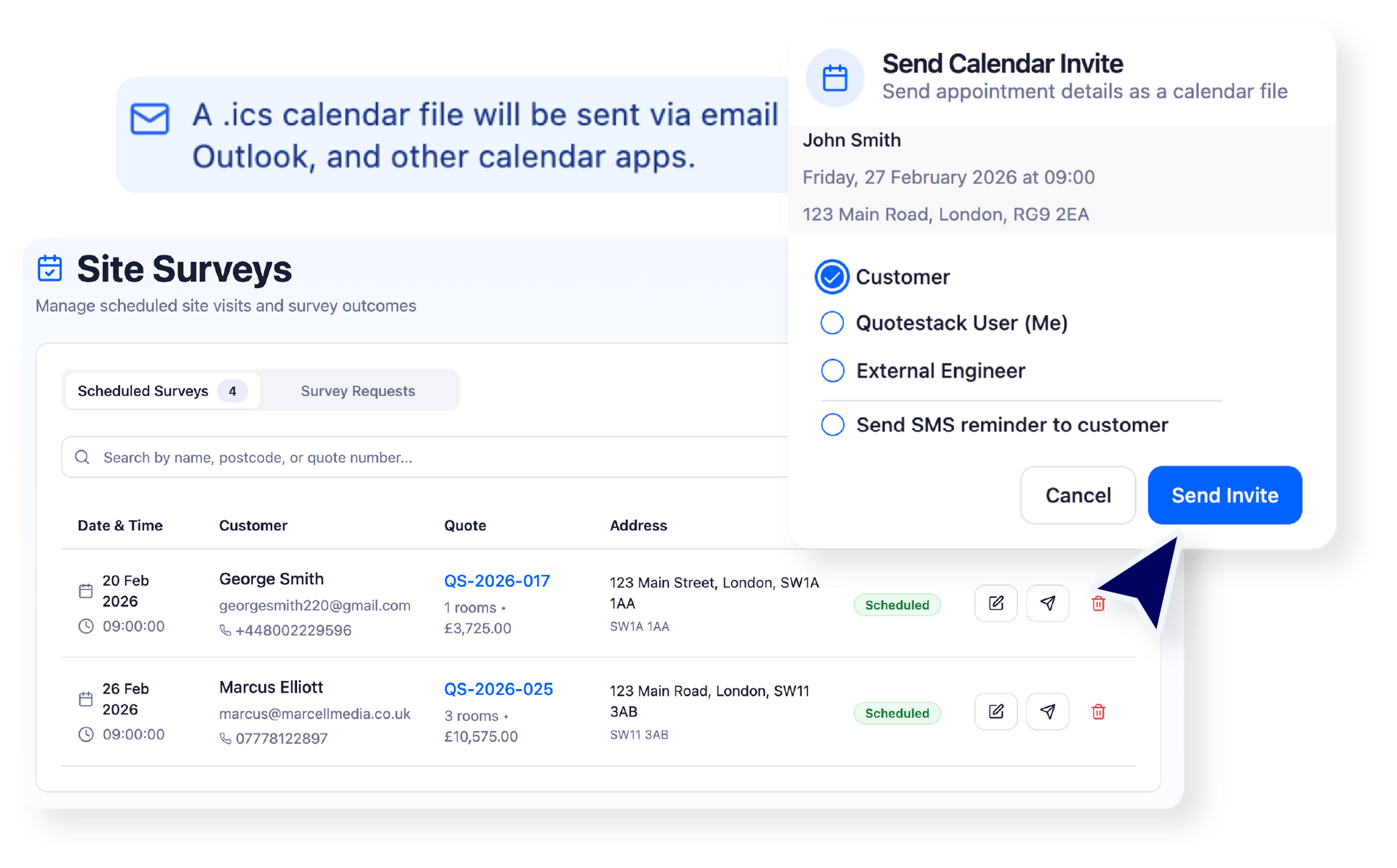Click calendar icon in Send Calendar Invite header

point(835,78)
